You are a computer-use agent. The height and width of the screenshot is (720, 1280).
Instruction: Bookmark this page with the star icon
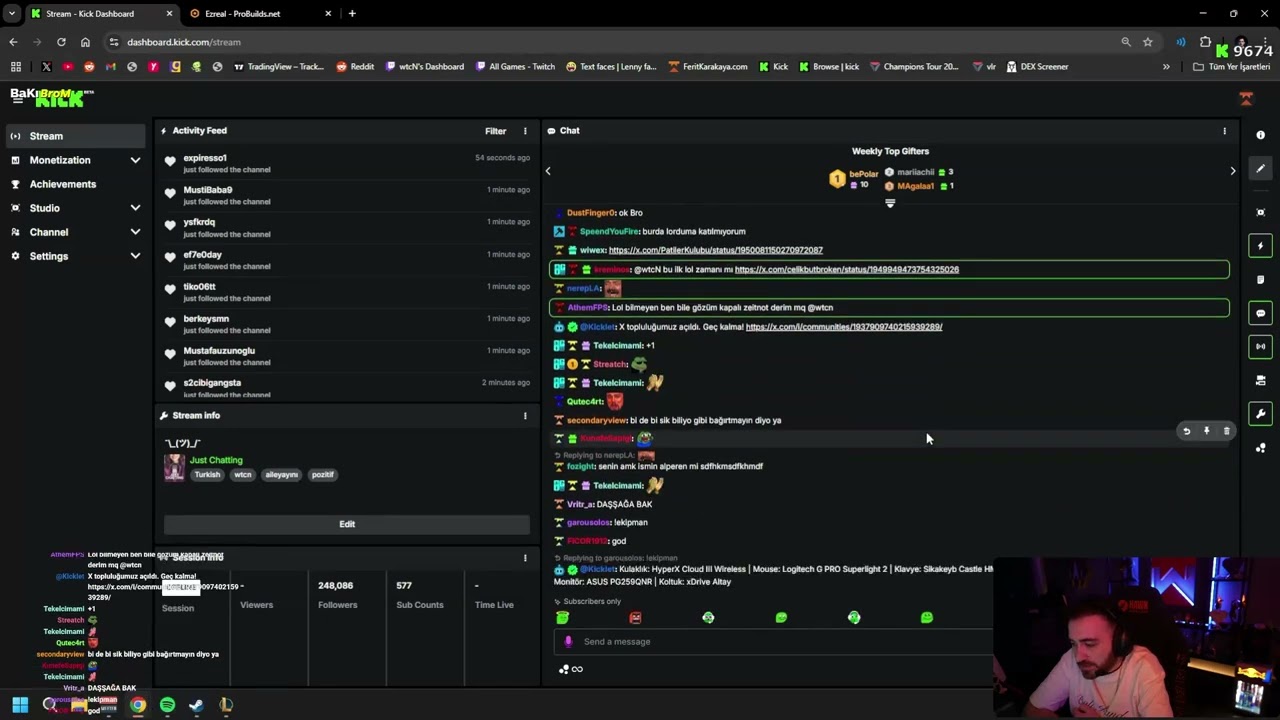[1148, 42]
